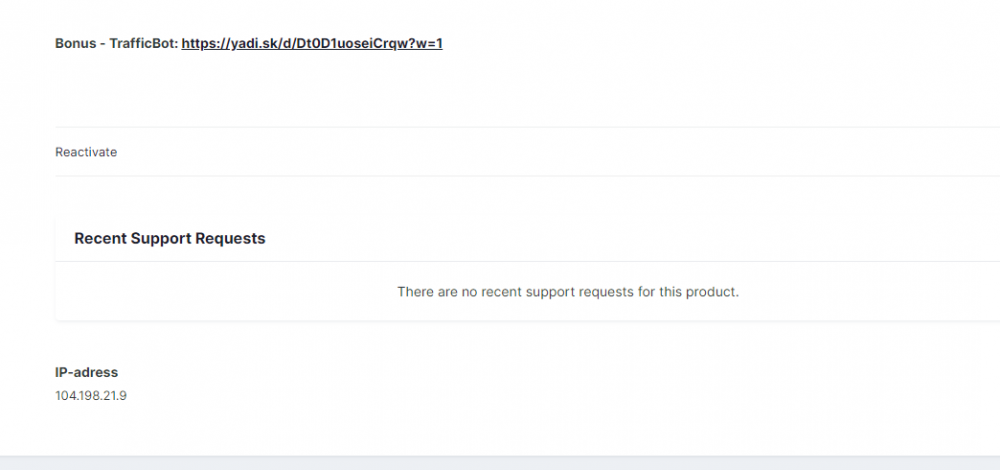
Task: Click the "Recent Support Requests" heading
Action: click(170, 239)
